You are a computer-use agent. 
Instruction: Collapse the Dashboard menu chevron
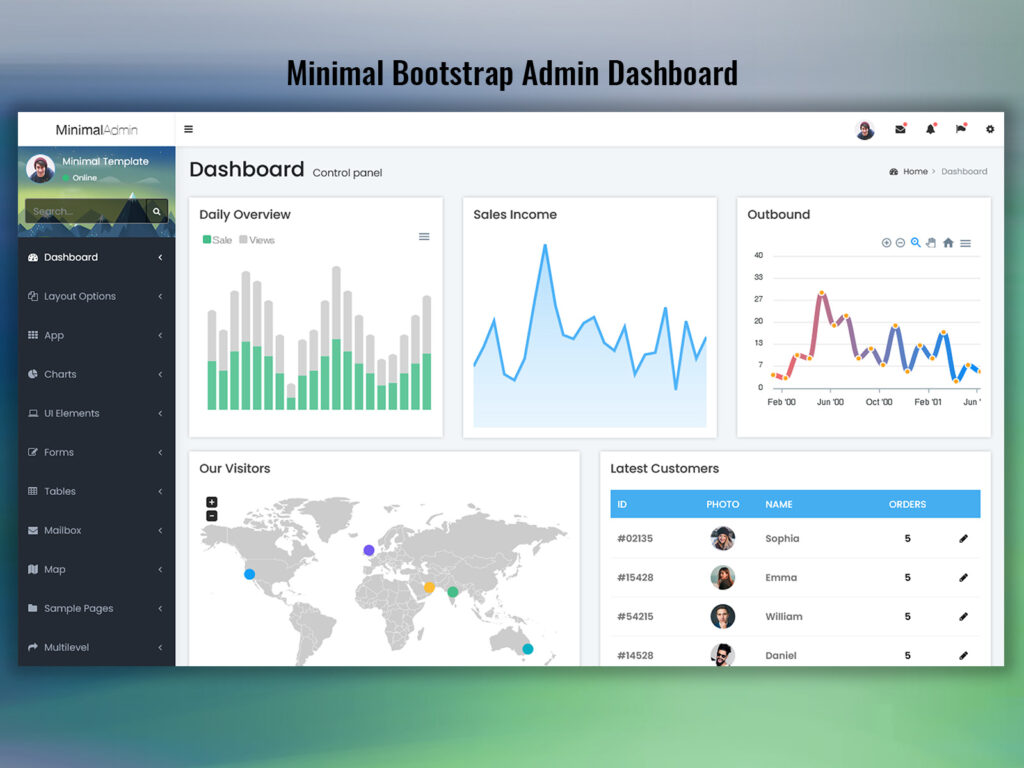point(160,257)
